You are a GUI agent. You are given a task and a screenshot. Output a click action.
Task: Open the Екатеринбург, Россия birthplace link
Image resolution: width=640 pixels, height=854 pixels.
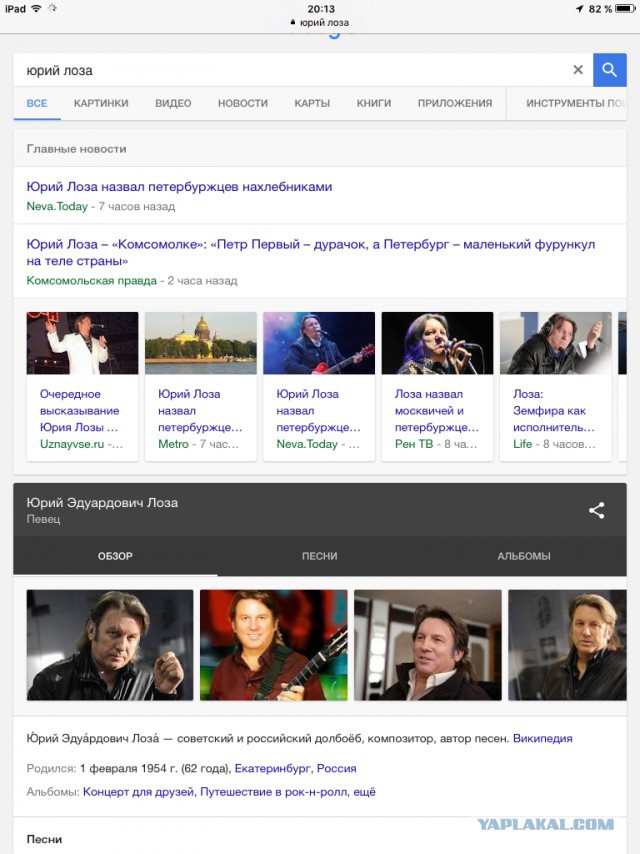click(x=295, y=768)
